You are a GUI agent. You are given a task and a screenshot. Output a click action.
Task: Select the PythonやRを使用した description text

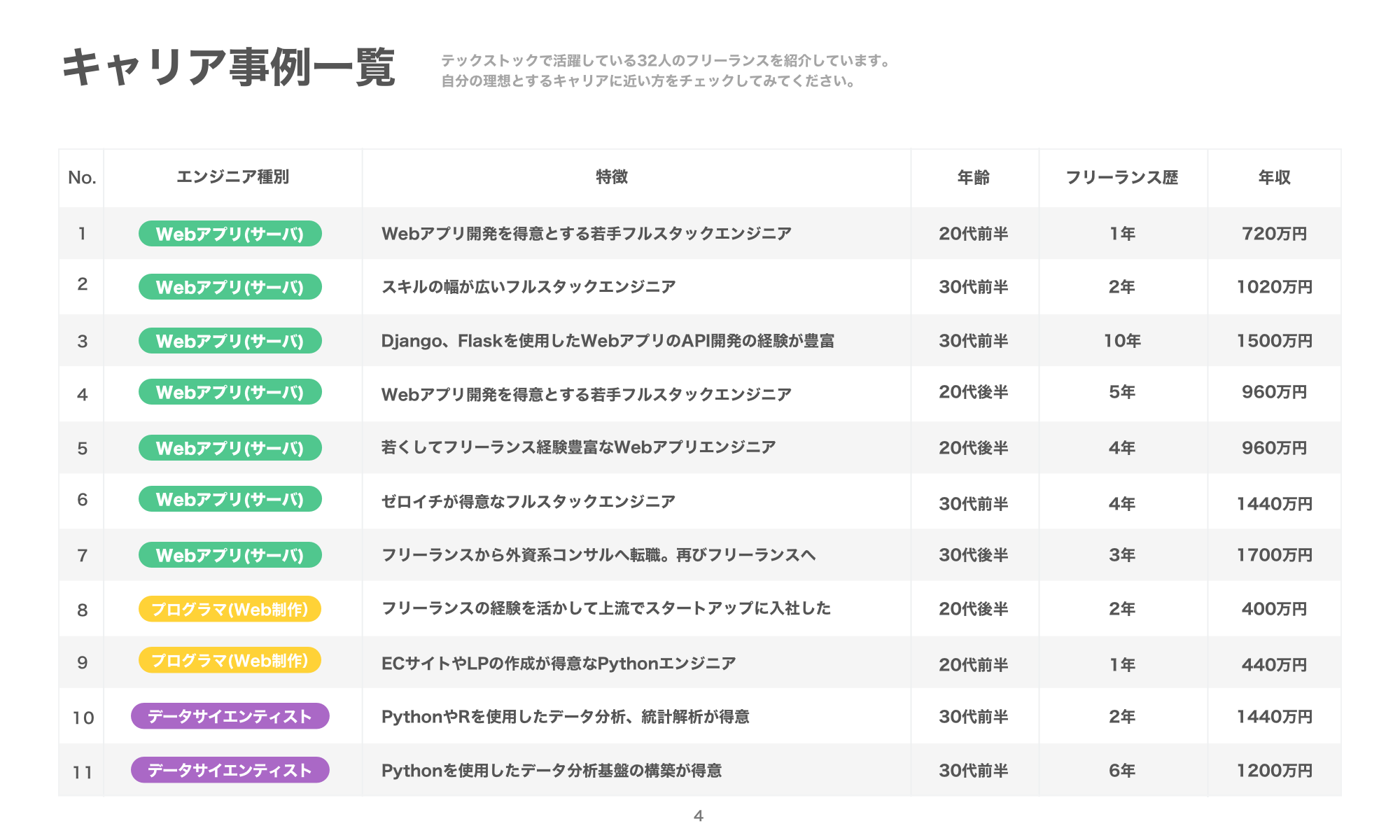[566, 717]
